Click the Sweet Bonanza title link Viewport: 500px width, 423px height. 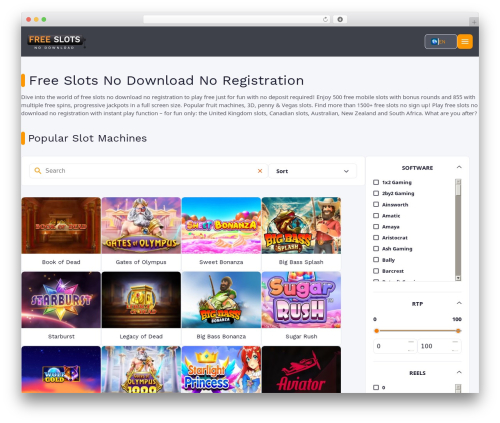(221, 262)
